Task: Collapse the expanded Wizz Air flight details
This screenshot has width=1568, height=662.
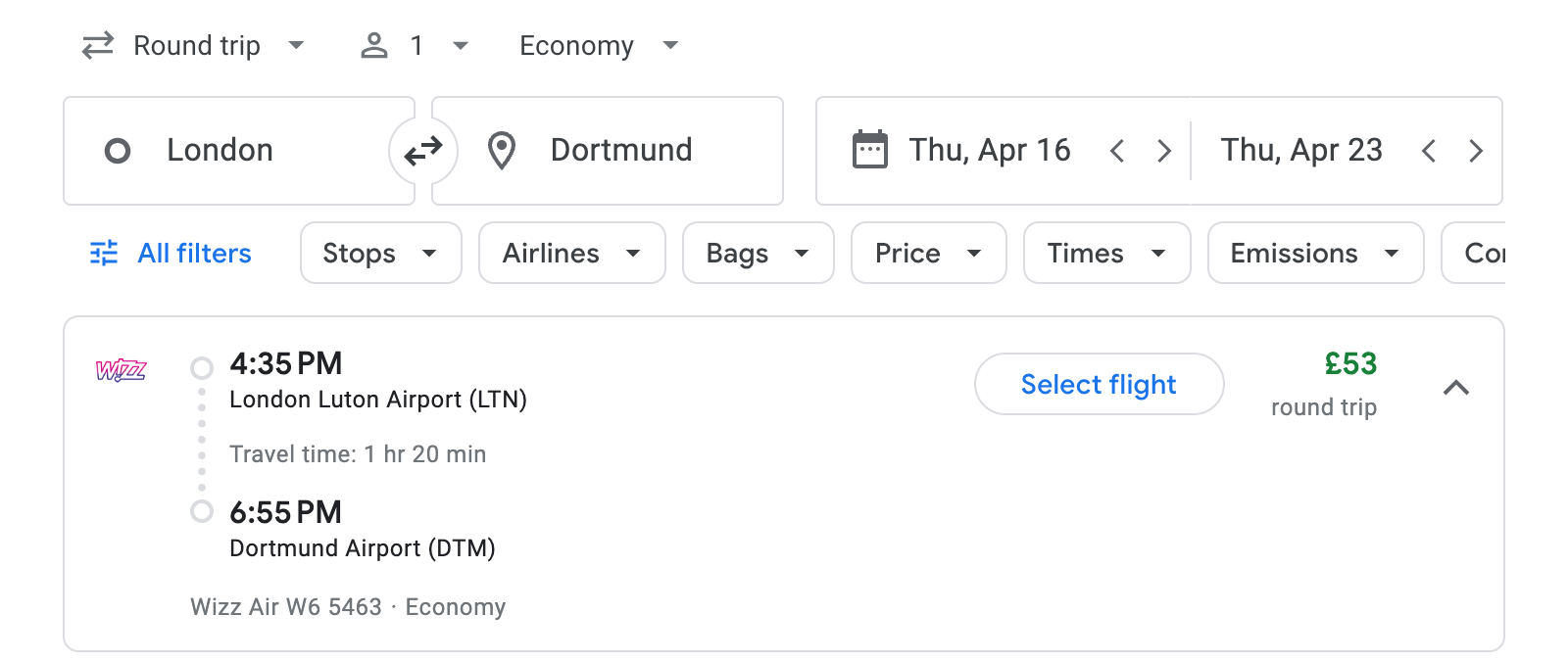Action: click(1457, 388)
